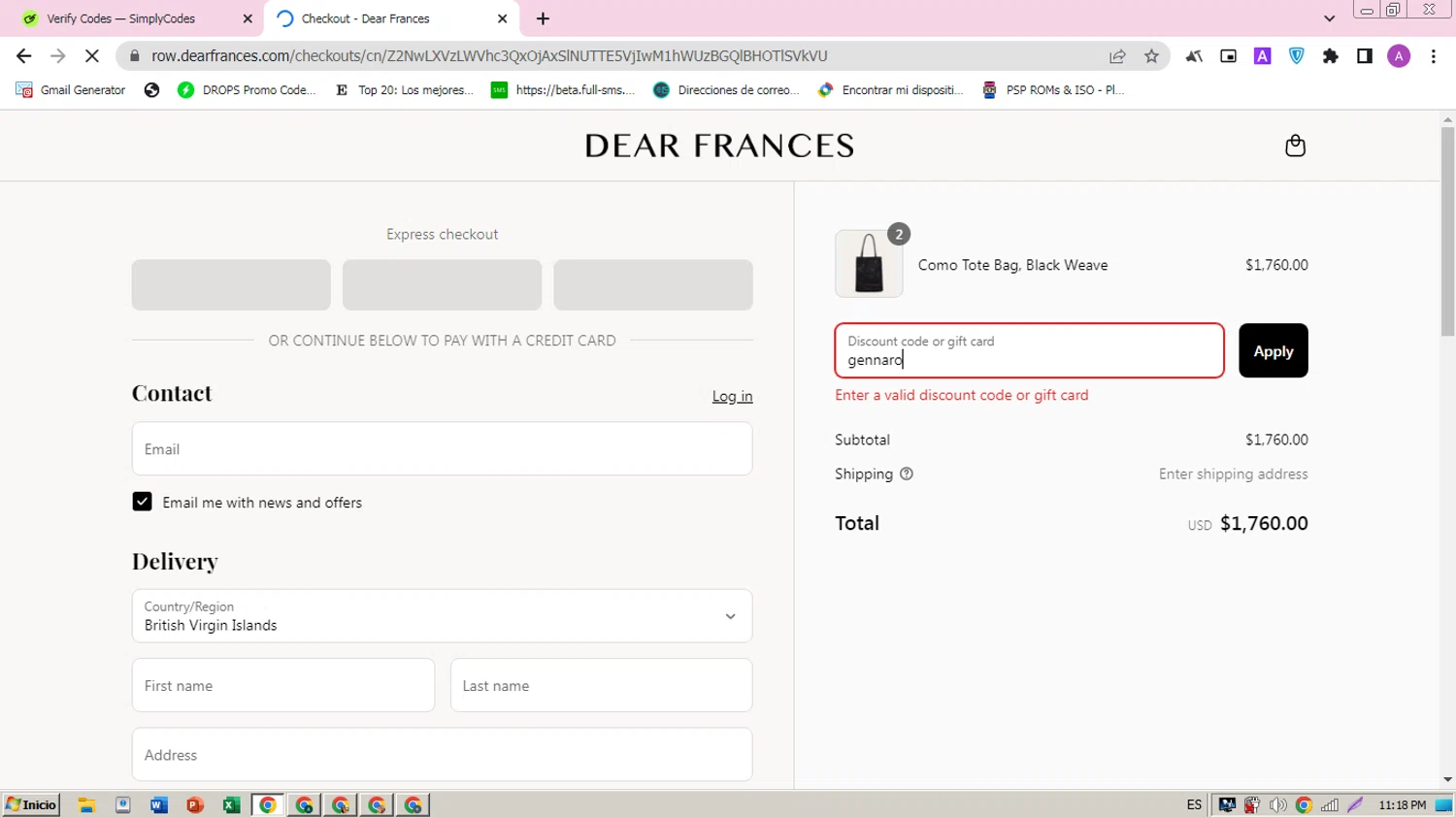Toggle the browser side panel
Screen dimensions: 1456x818
pos(1364,56)
